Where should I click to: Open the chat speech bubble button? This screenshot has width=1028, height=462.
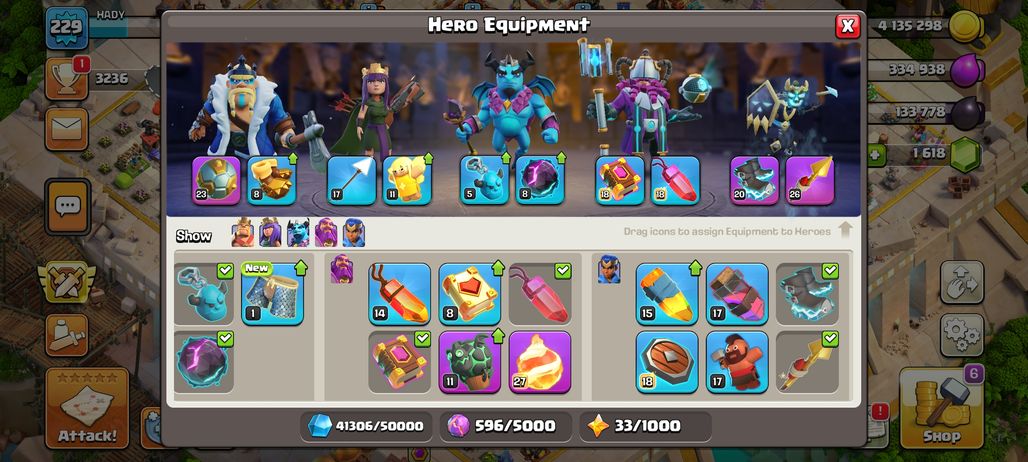tap(68, 207)
